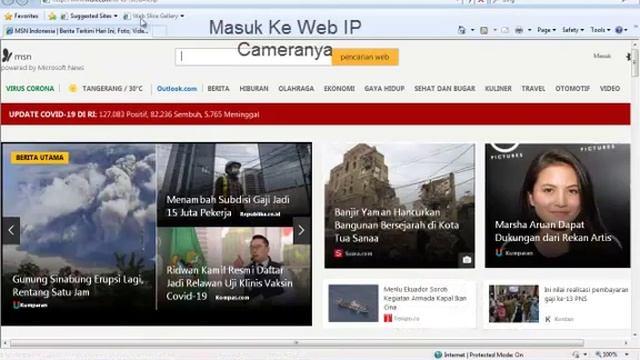Open the Page menu
This screenshot has height=360, width=640.
click(546, 30)
